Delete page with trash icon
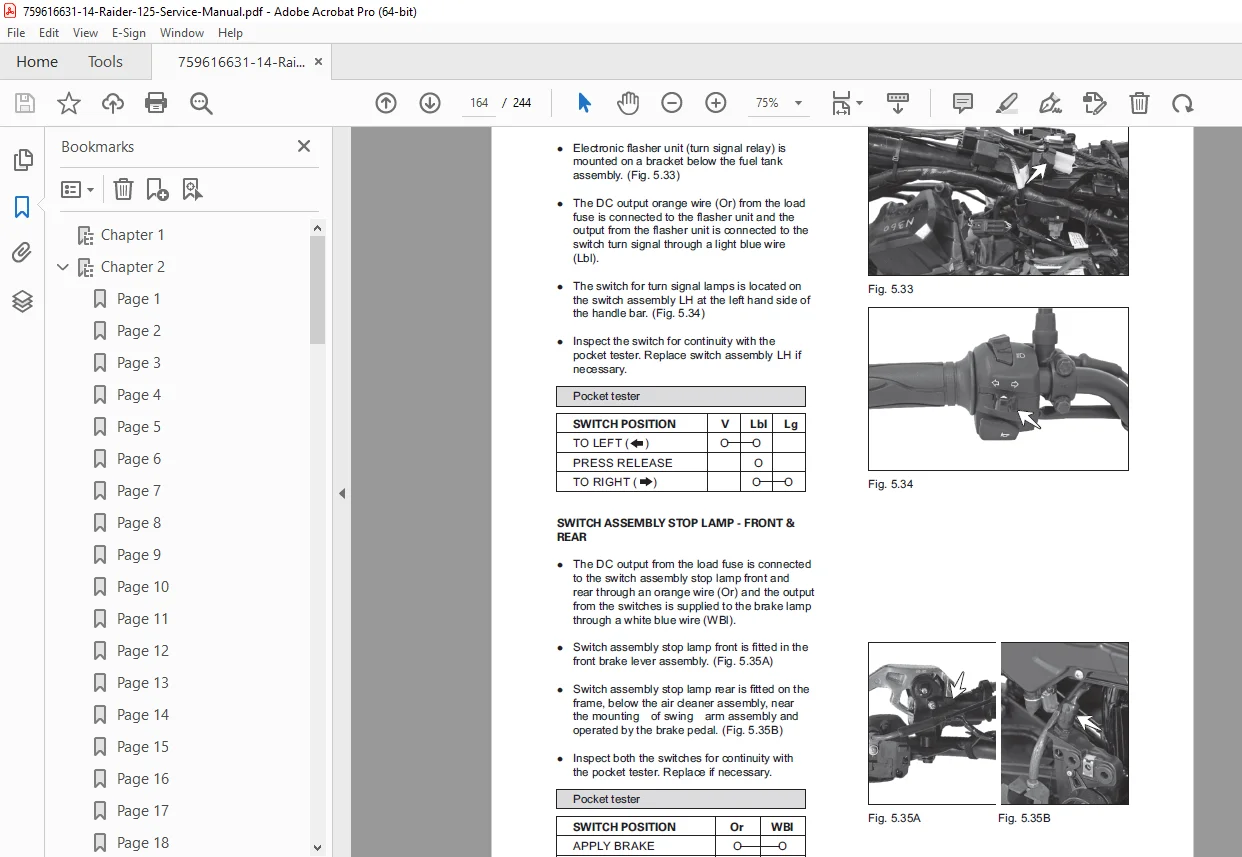1242x857 pixels. [x=1139, y=103]
